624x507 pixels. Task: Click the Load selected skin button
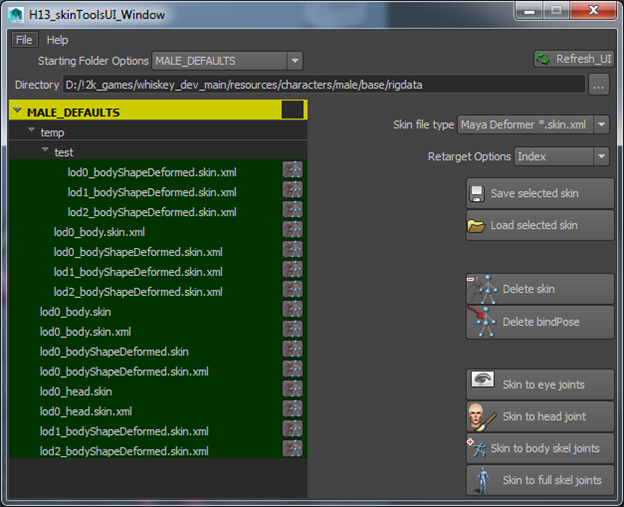tap(540, 225)
